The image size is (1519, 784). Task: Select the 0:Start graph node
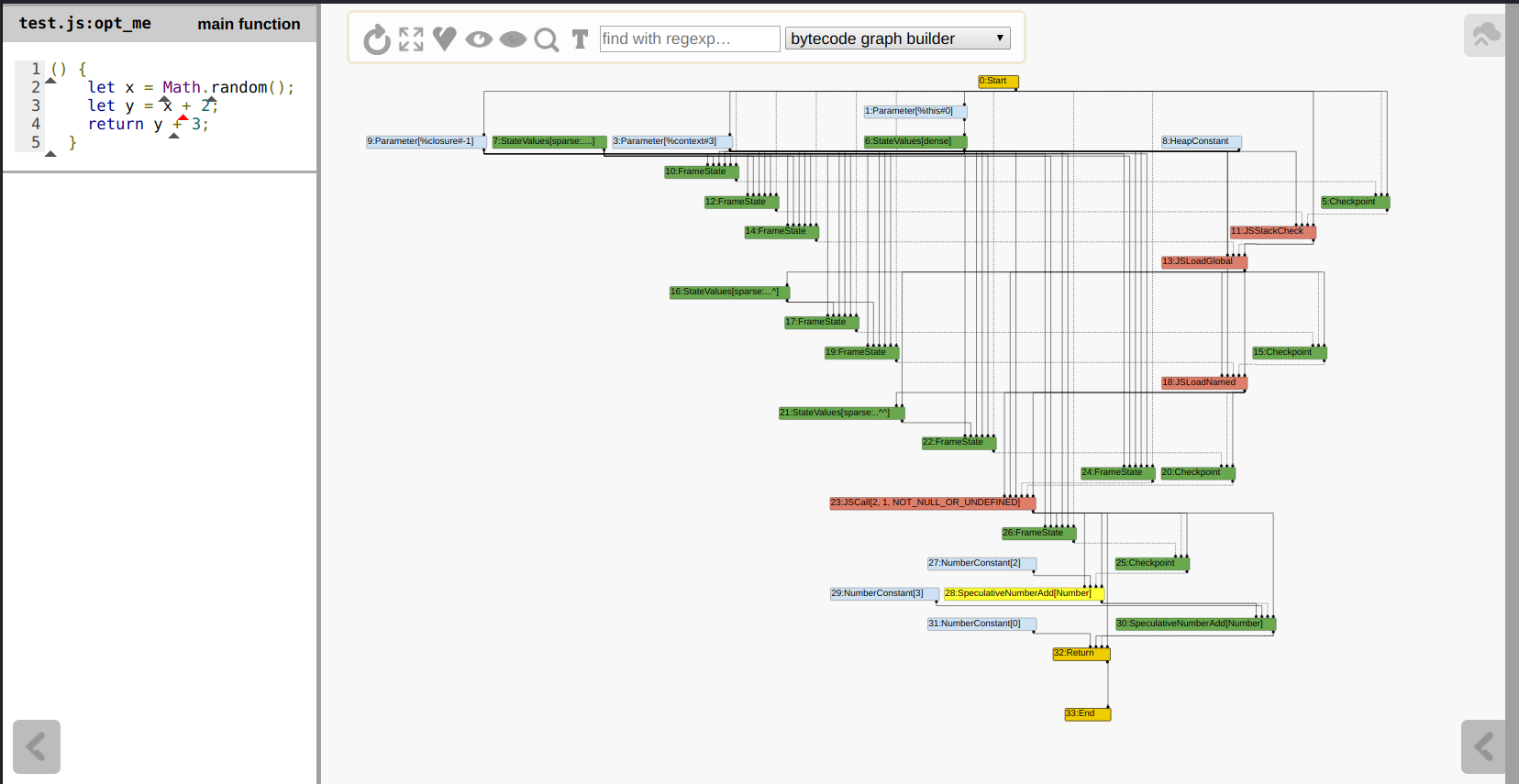(997, 81)
